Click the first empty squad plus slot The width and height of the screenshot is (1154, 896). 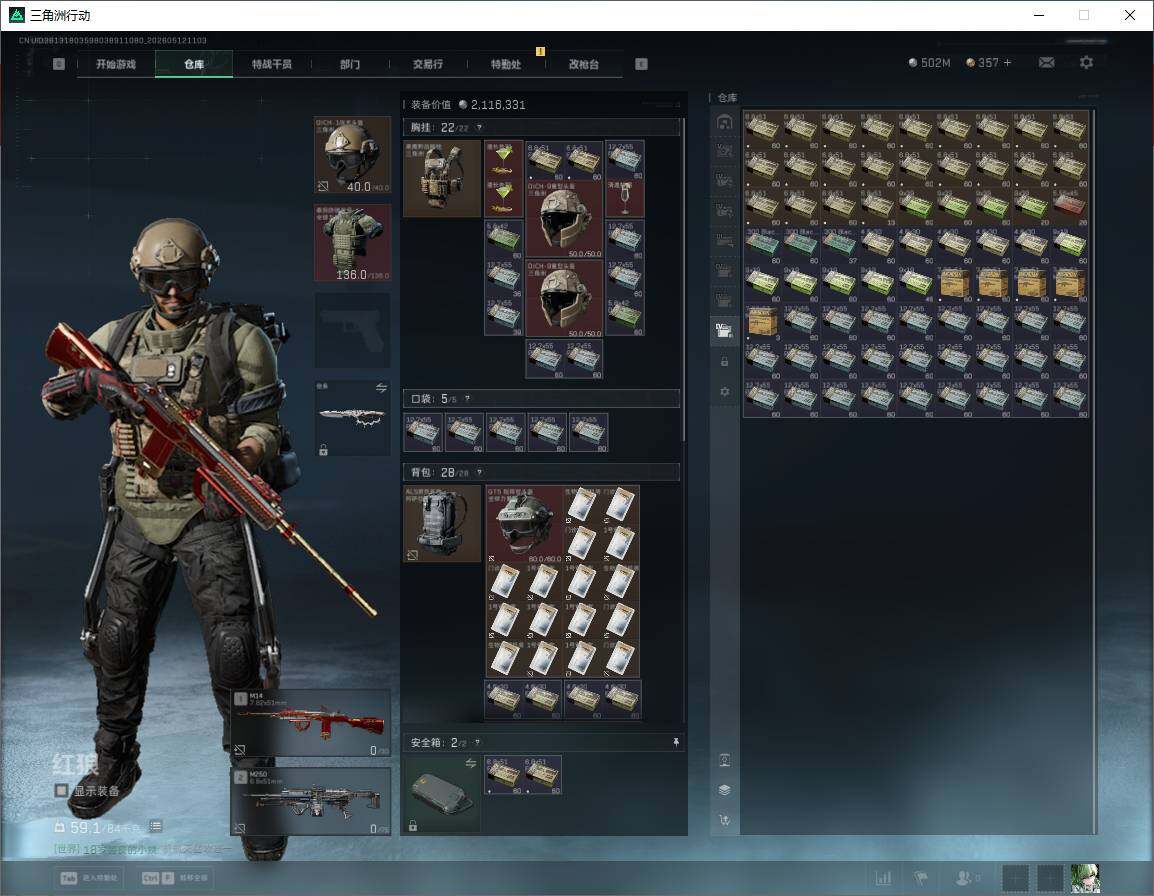point(1015,878)
